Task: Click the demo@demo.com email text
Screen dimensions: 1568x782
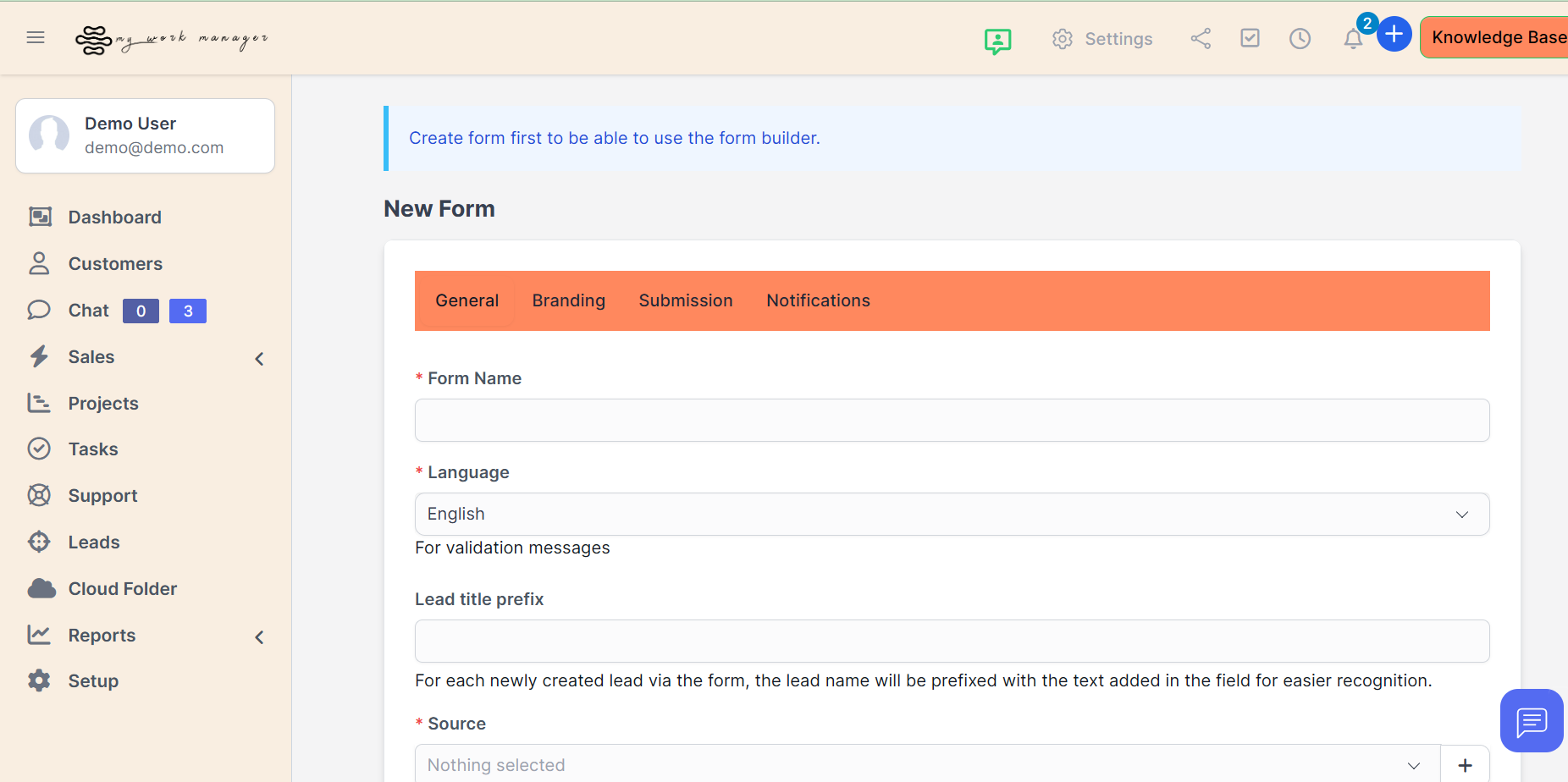Action: point(154,147)
